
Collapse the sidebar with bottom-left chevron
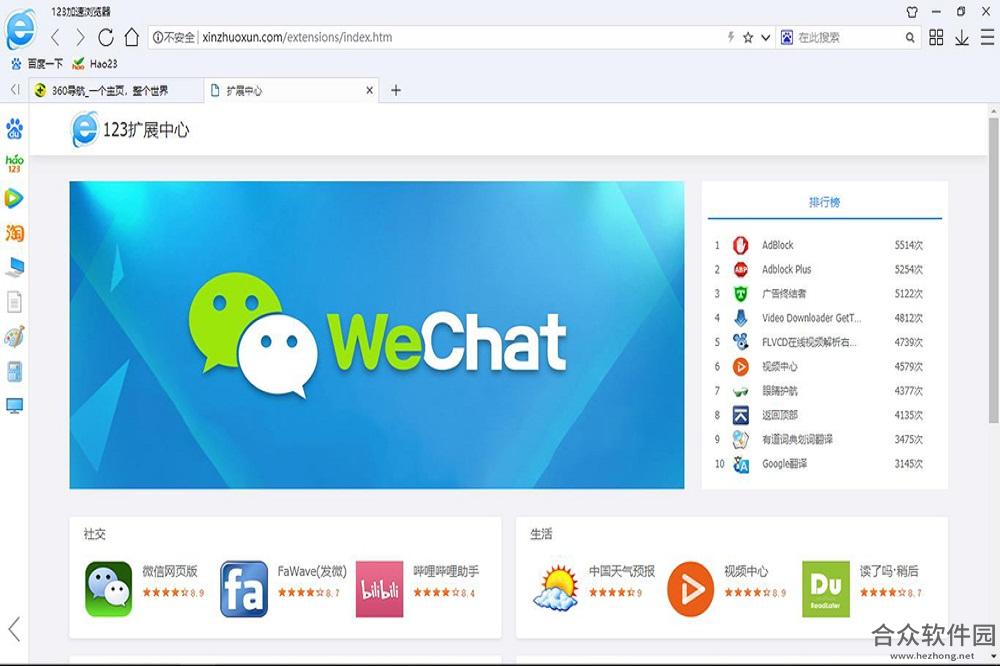coord(14,629)
